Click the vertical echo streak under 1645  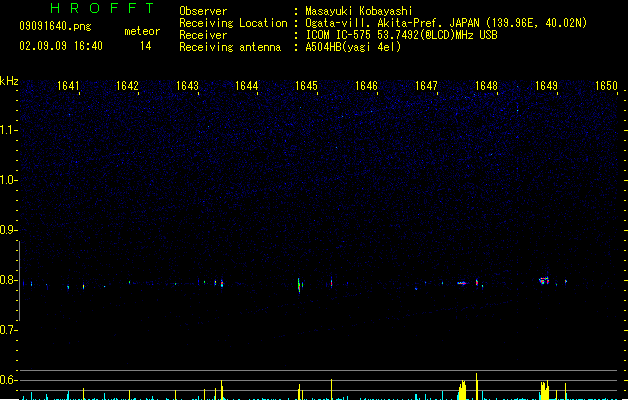tap(299, 285)
